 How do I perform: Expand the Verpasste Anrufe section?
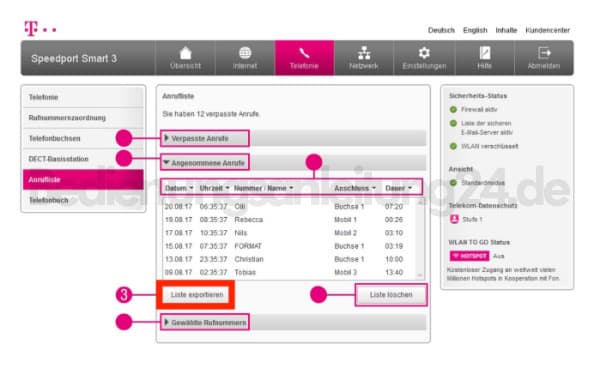[x=205, y=138]
